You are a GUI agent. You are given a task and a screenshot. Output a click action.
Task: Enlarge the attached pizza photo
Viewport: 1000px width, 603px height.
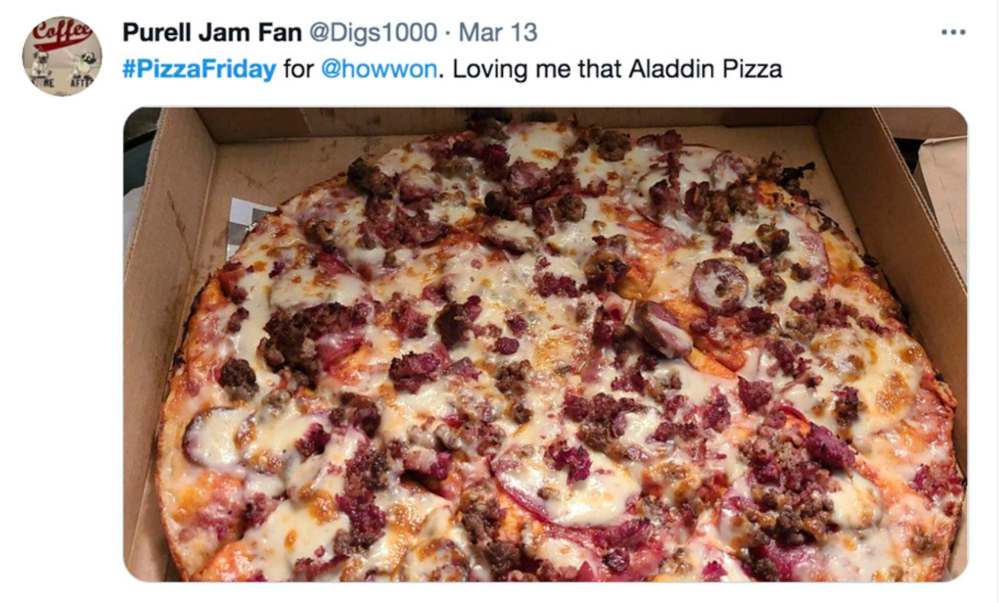545,344
